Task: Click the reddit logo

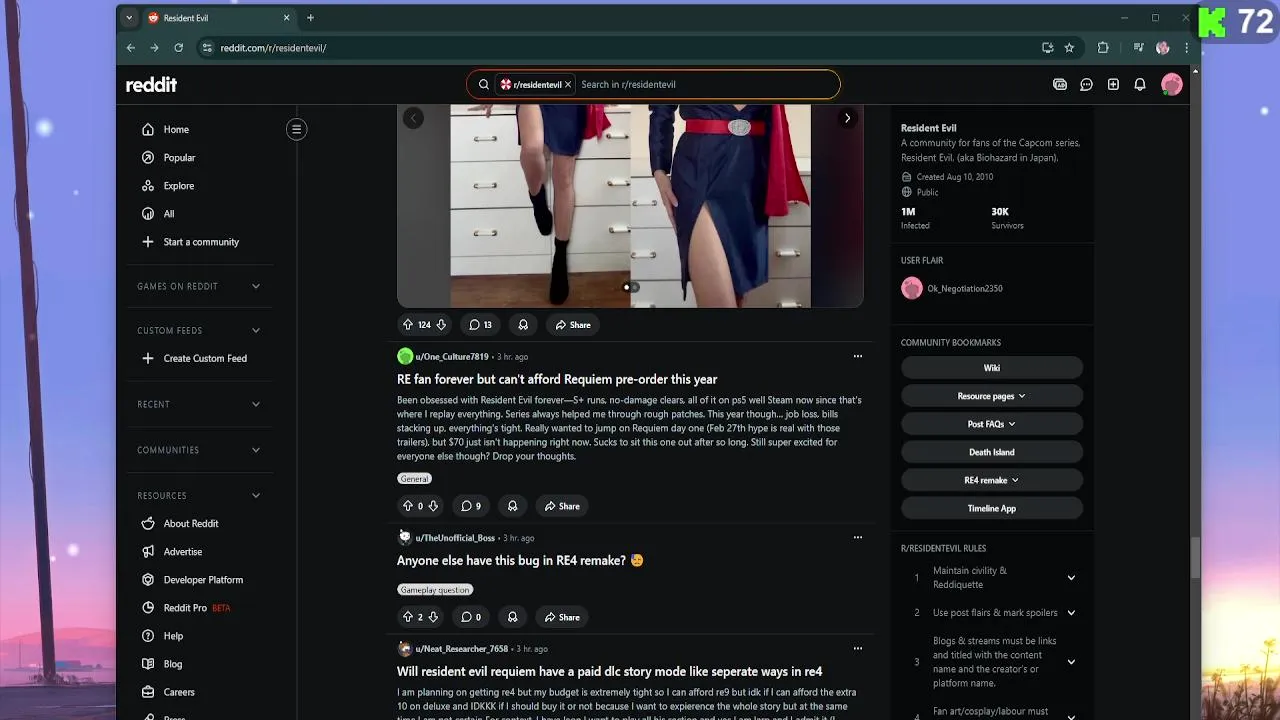Action: pos(151,85)
